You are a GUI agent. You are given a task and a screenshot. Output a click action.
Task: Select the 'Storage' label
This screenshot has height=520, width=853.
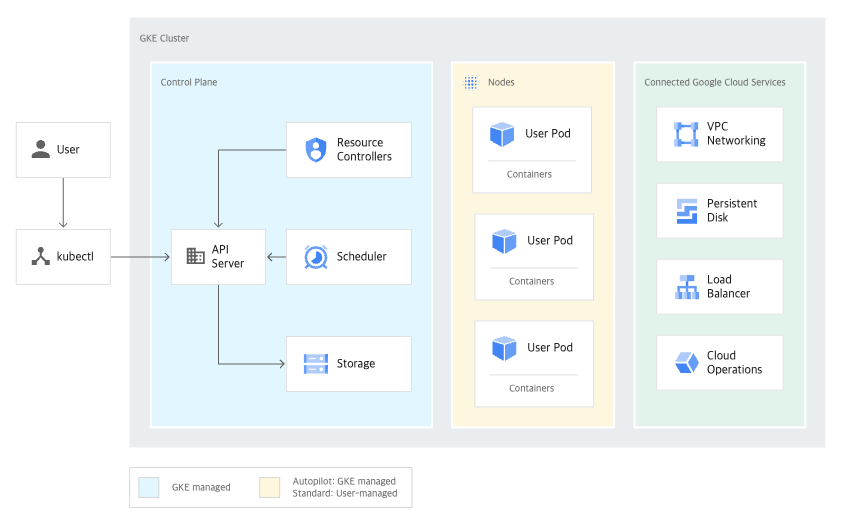(356, 363)
